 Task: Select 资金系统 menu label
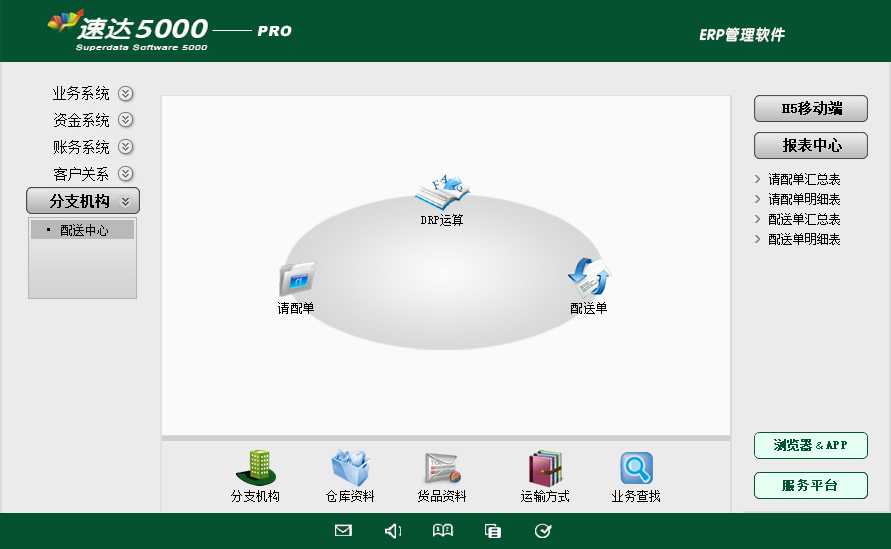81,120
